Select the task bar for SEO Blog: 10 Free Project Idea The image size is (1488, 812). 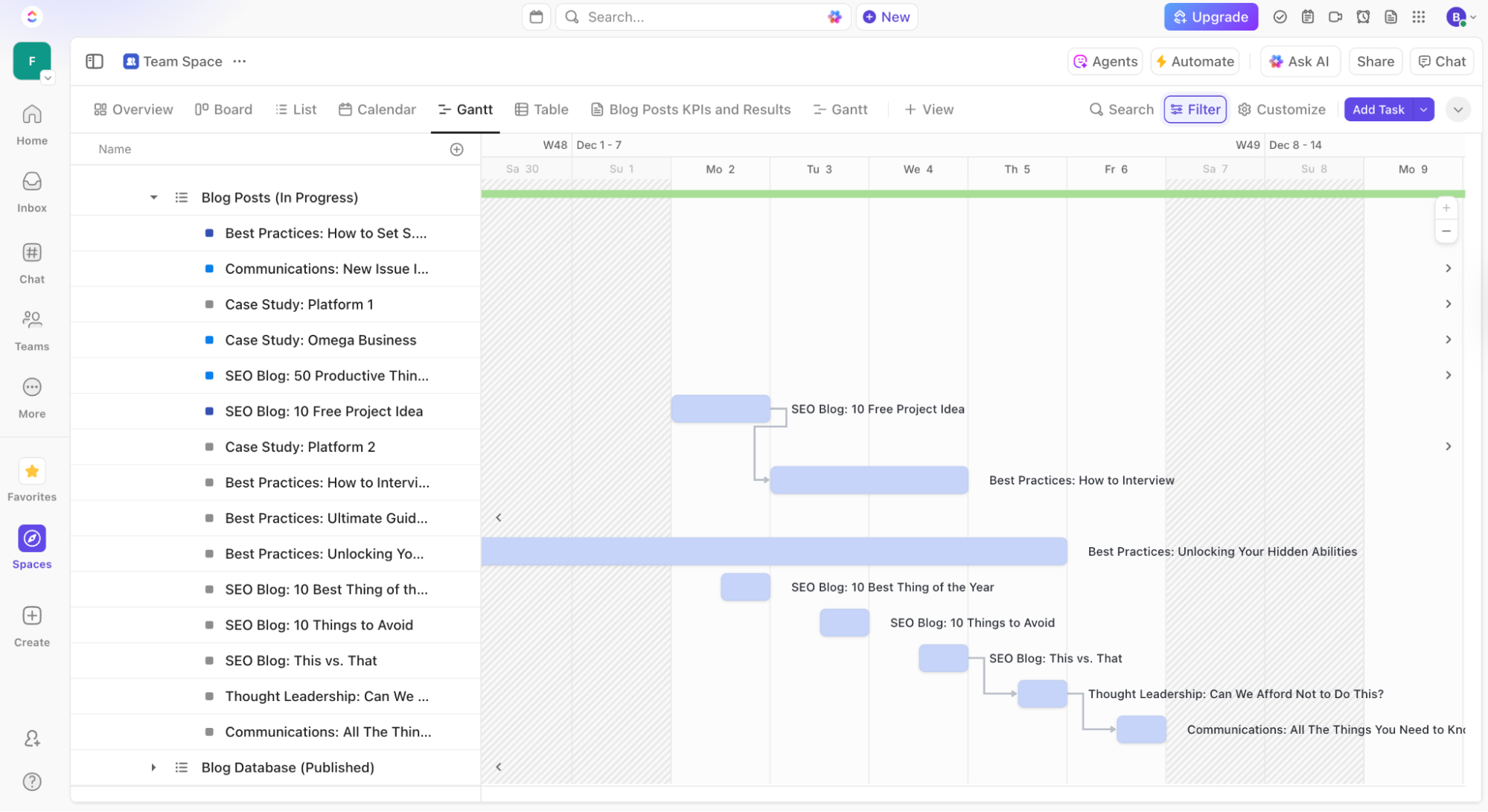tap(720, 409)
